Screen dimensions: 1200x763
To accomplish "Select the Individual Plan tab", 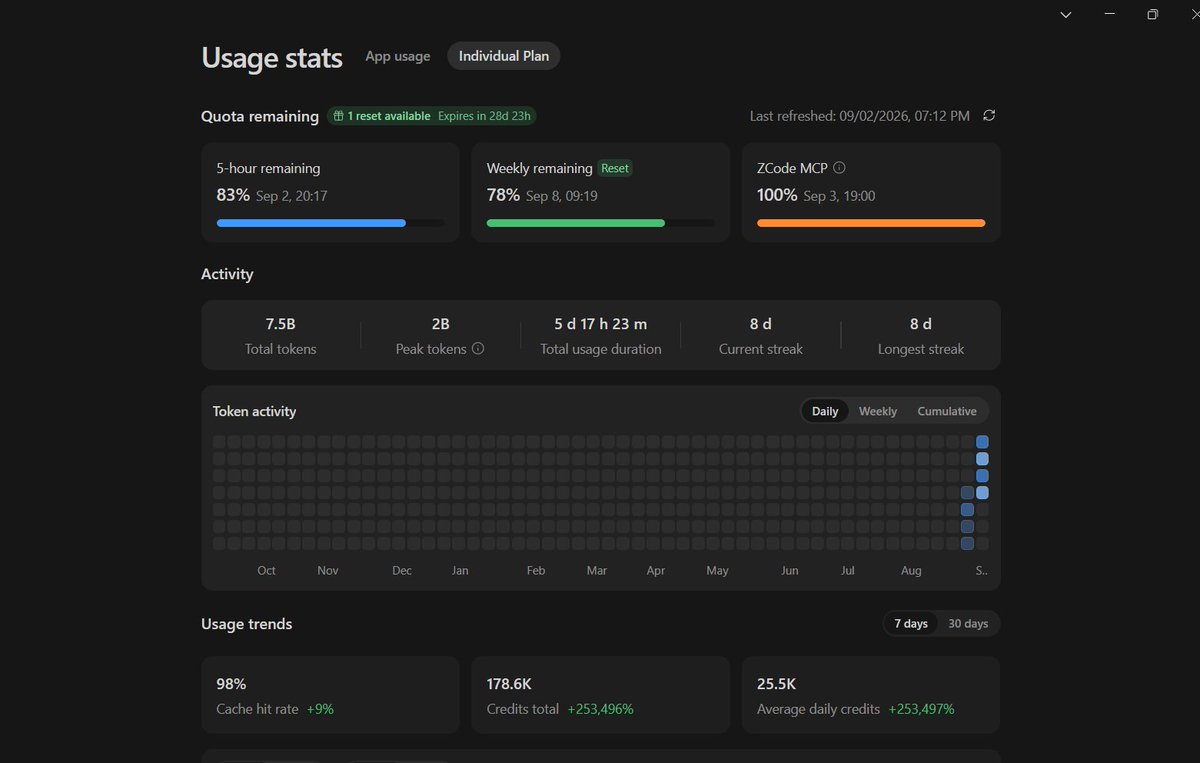I will point(504,56).
